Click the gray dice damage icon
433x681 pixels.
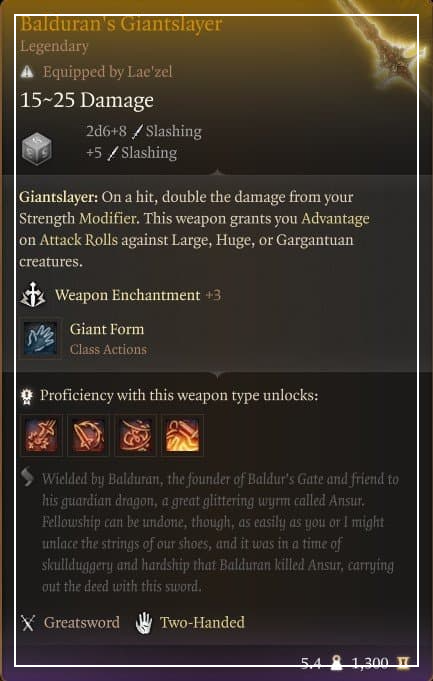(36, 149)
